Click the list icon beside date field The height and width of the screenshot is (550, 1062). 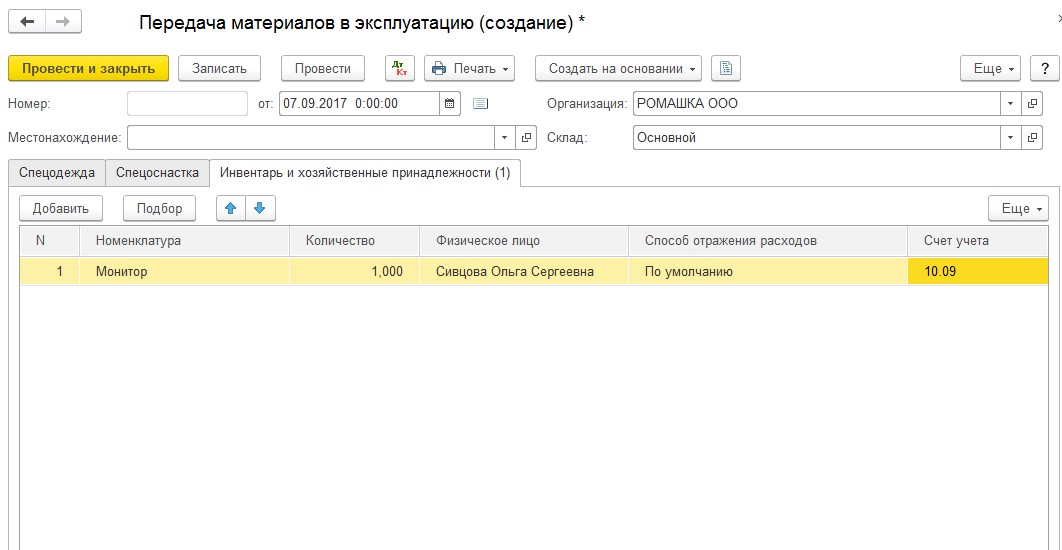pos(480,104)
